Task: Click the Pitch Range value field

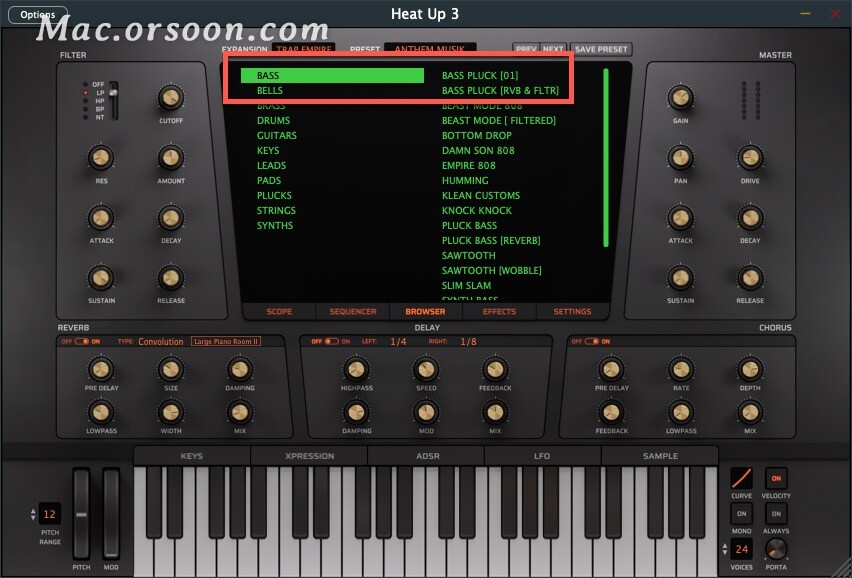Action: (49, 514)
